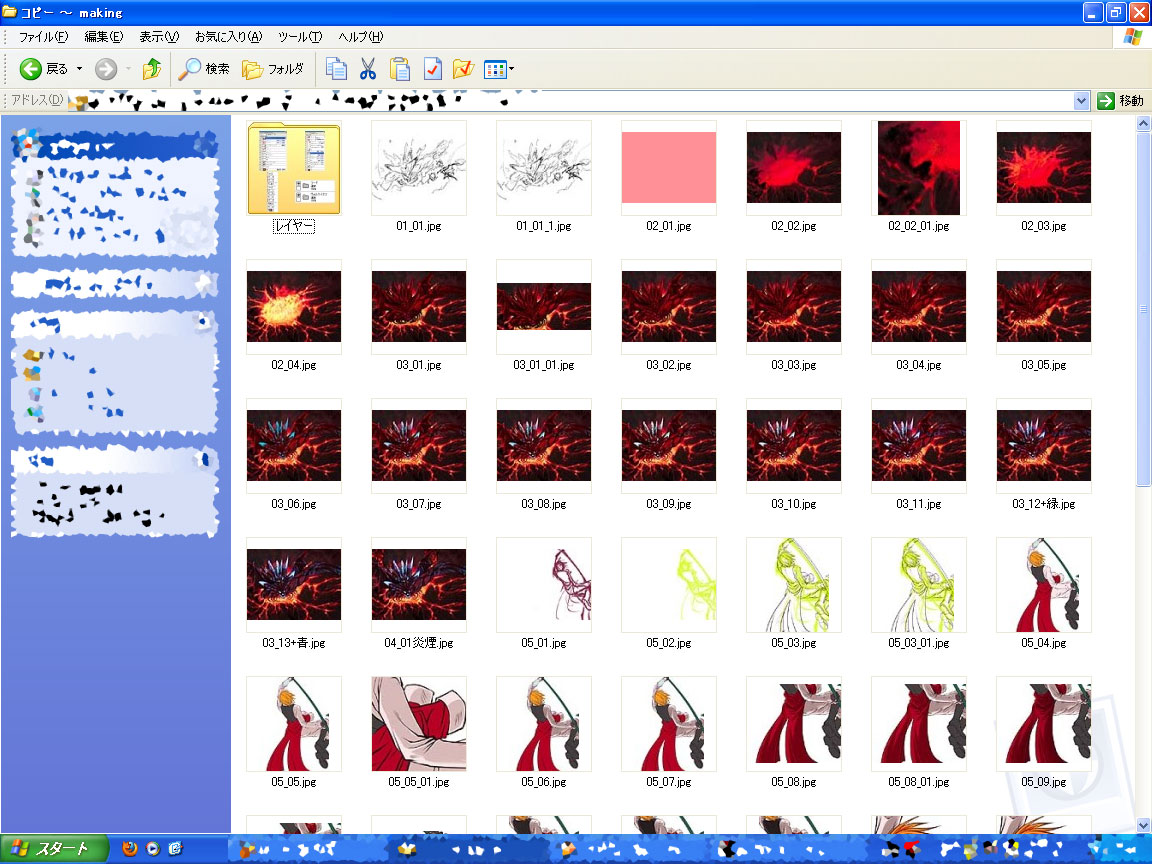
Task: Select thumbnail 05_01.jpg
Action: point(544,585)
